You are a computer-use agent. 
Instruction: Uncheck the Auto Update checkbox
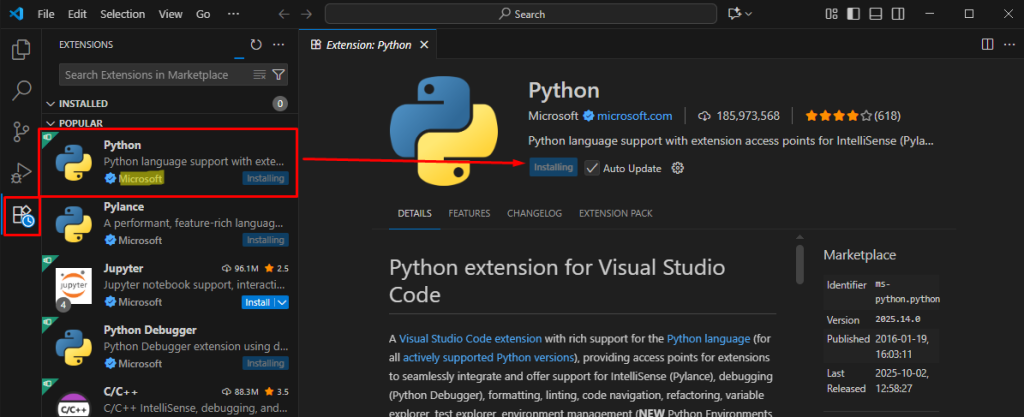click(592, 168)
